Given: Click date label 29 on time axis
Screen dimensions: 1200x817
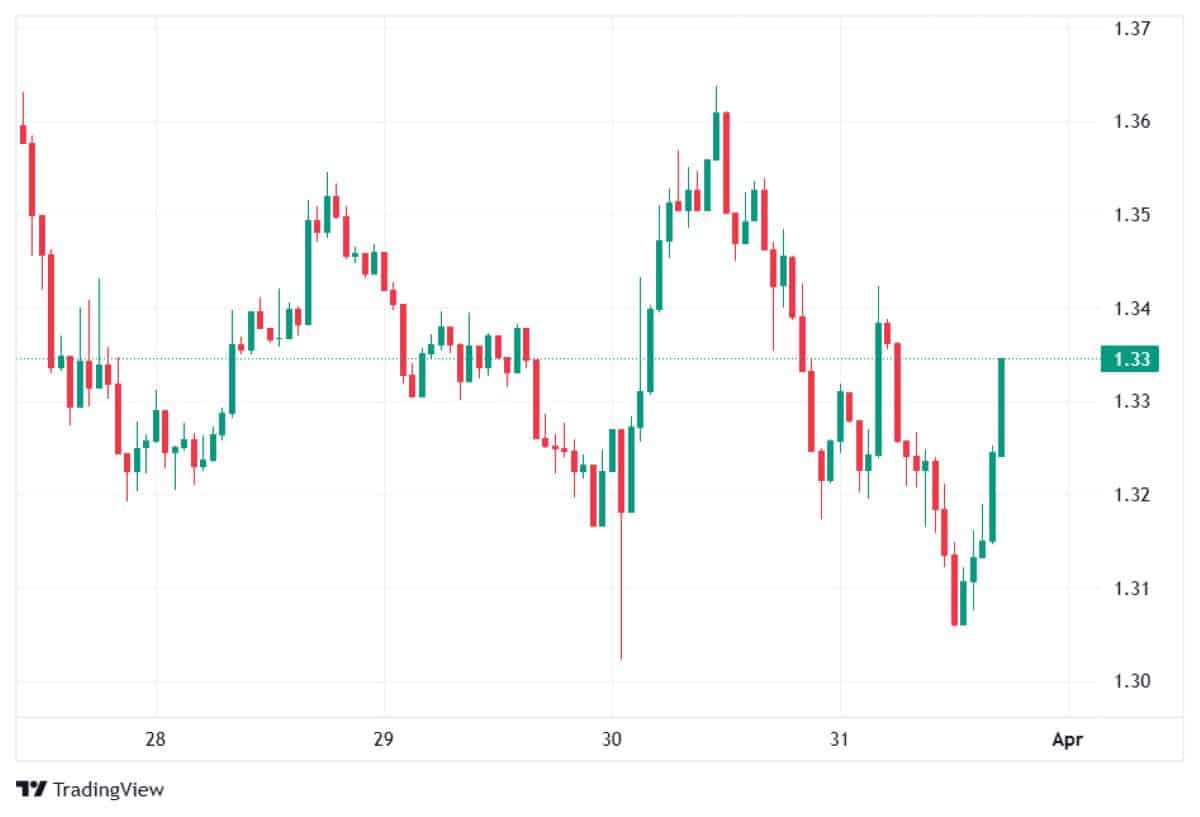Looking at the screenshot, I should [x=383, y=740].
